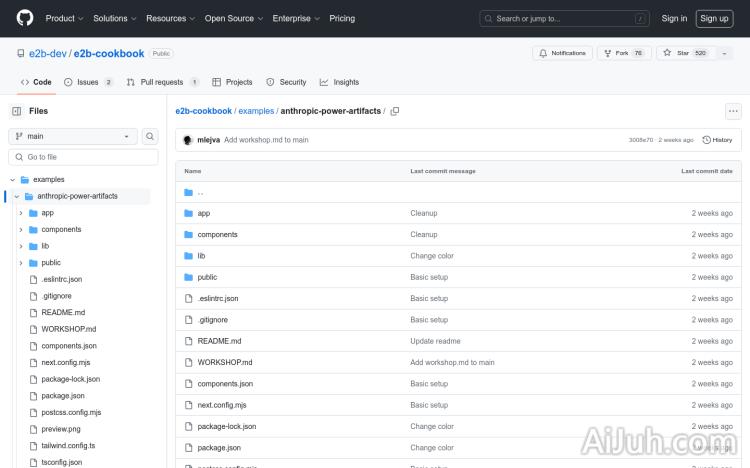The width and height of the screenshot is (750, 468).
Task: Click the Sign up button
Action: tap(714, 18)
